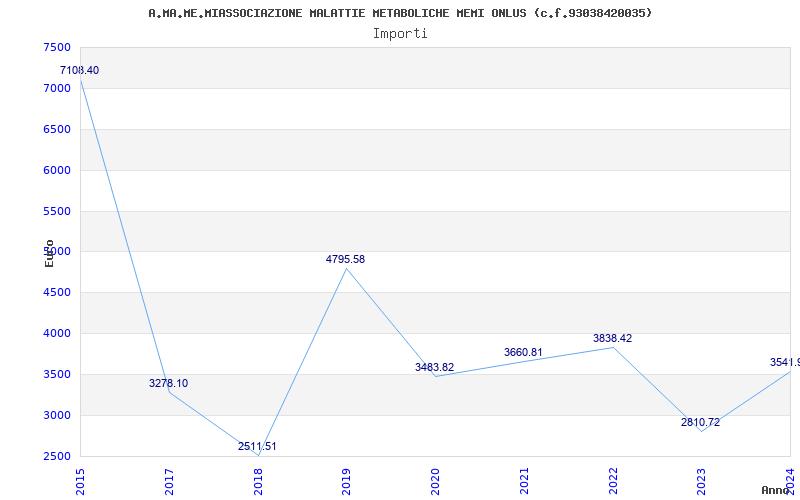This screenshot has height=500, width=800.
Task: Click the y-axis tick 7500
Action: tap(57, 47)
